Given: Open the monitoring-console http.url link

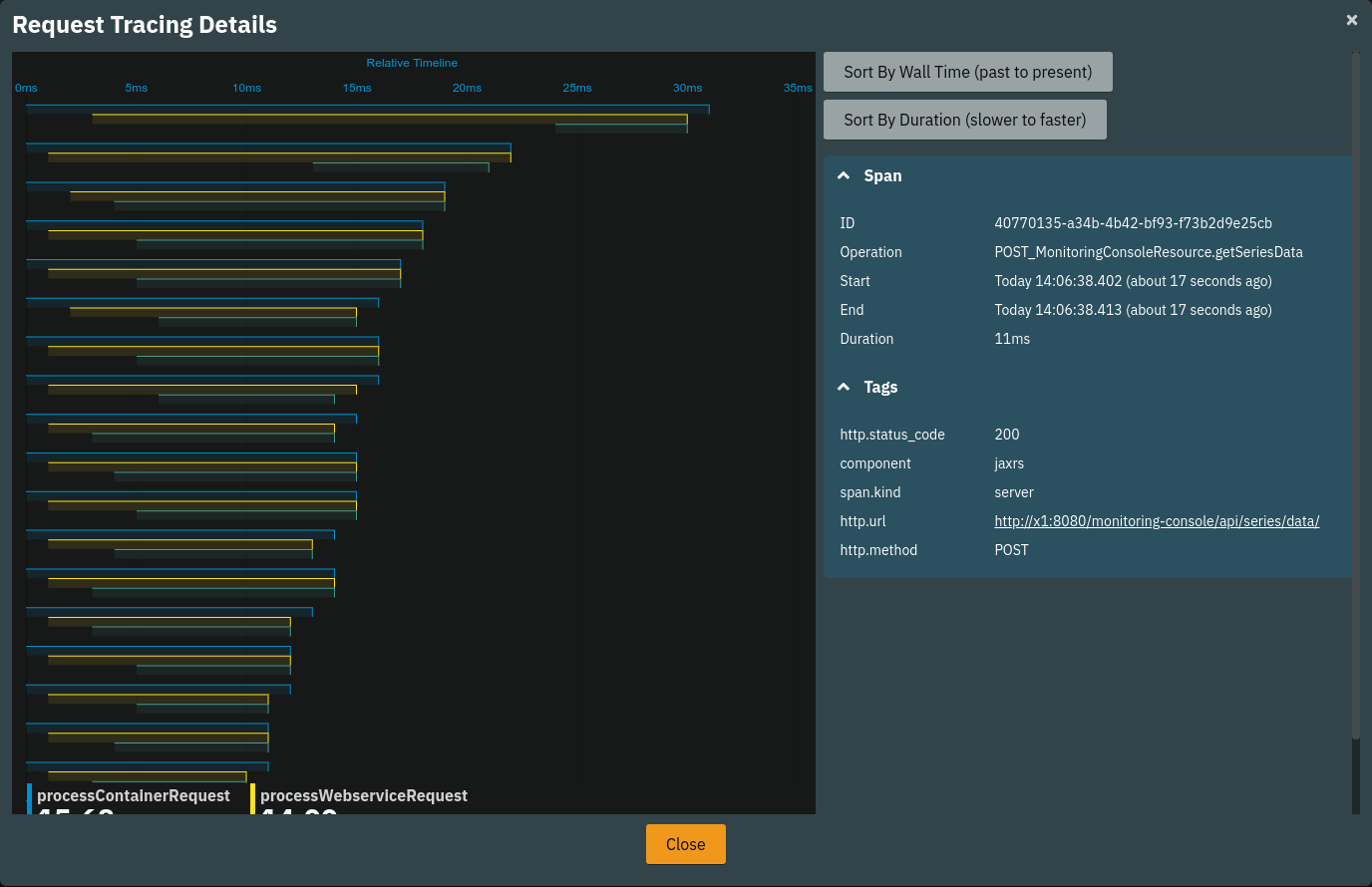Looking at the screenshot, I should (1157, 520).
